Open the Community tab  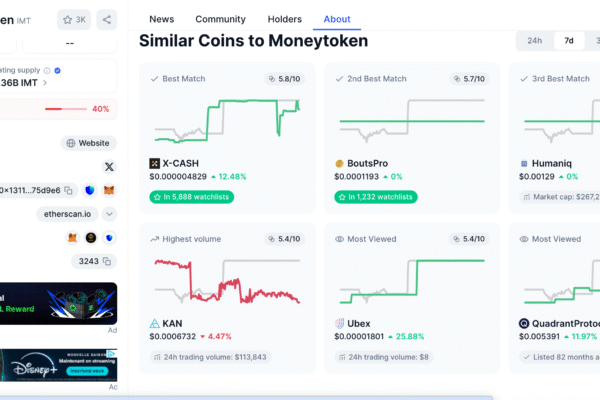[220, 19]
